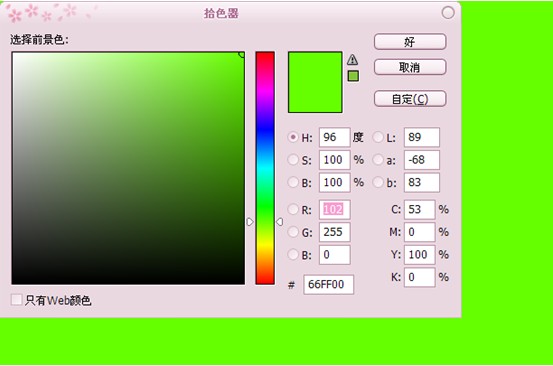Click the large green new color preview swatch
This screenshot has width=553, height=366.
(315, 82)
